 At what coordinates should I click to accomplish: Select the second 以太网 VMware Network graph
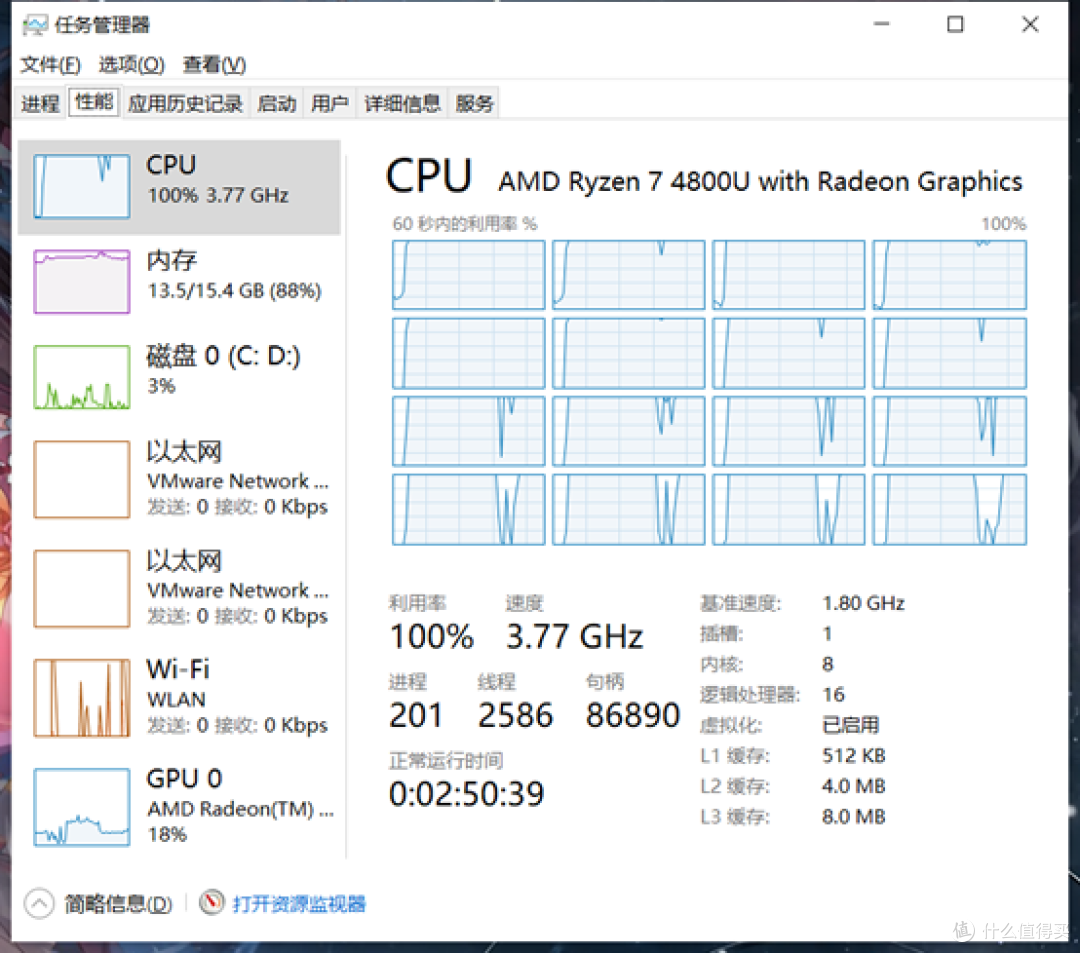tap(82, 589)
